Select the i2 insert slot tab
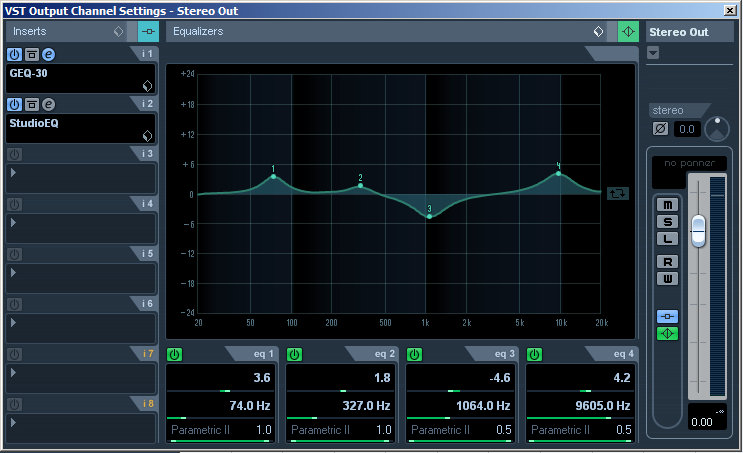Screen dimensions: 743x453 coord(147,103)
